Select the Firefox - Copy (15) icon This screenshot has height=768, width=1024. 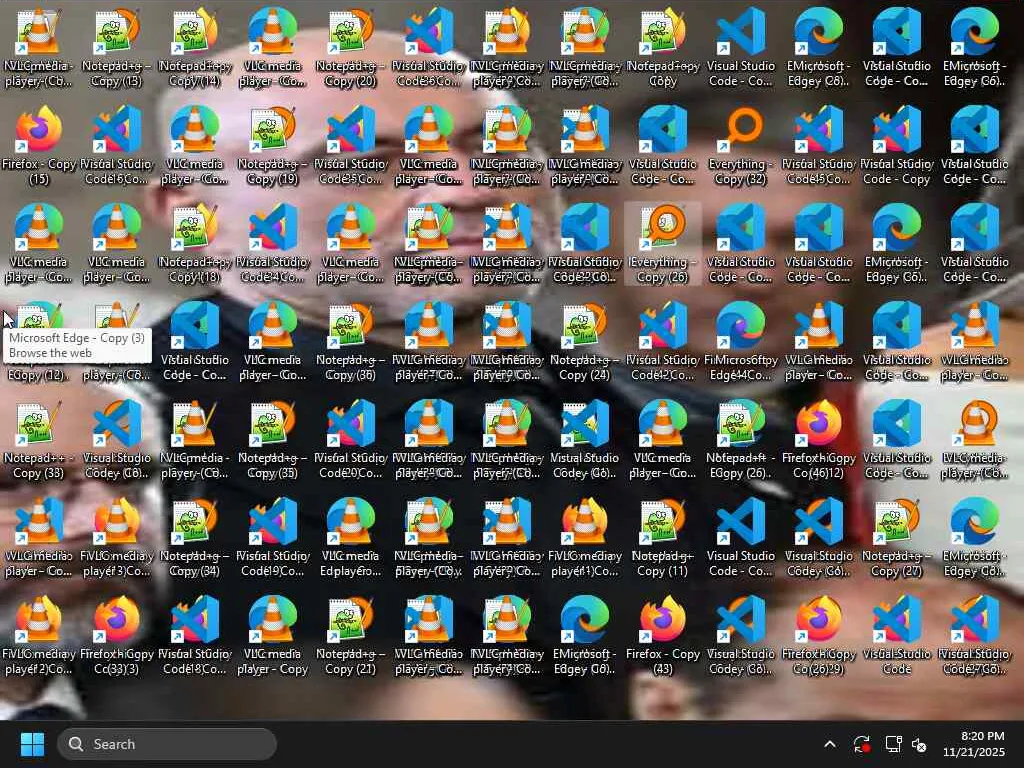coord(39,145)
